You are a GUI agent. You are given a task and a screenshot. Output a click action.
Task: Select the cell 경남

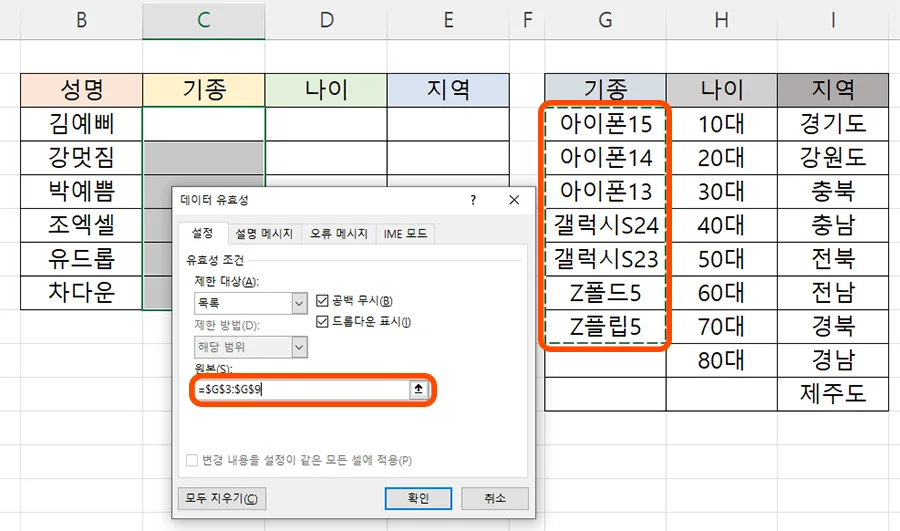coord(833,361)
